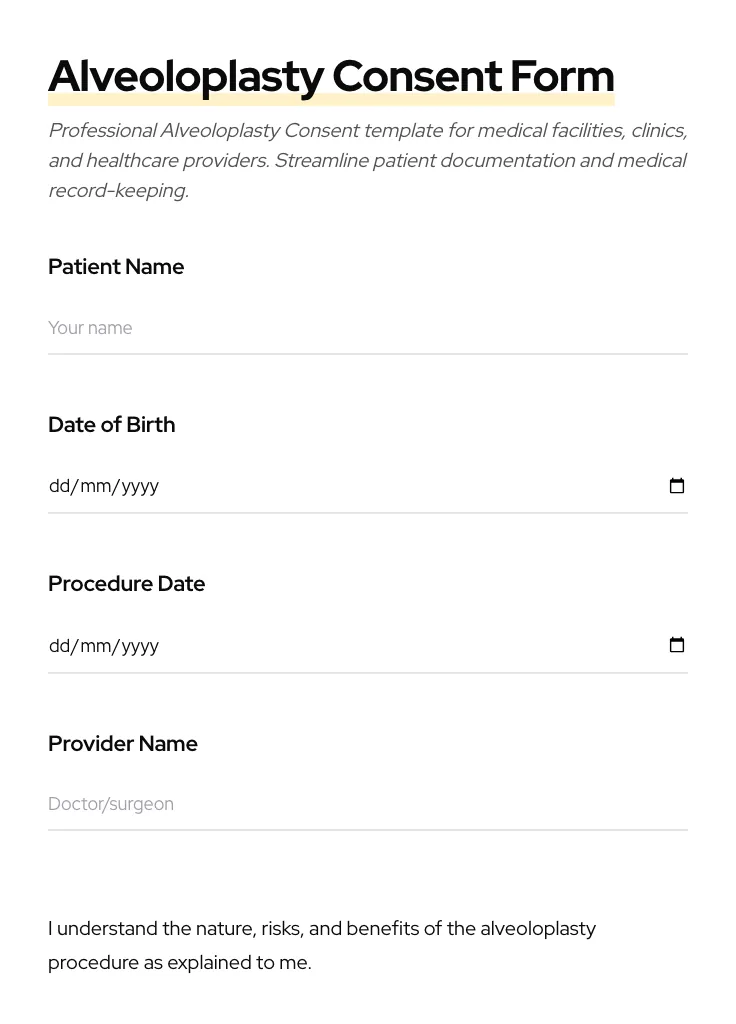Click the underline below the Provider Name field
Viewport: 736px width, 1024px height.
[x=367, y=831]
